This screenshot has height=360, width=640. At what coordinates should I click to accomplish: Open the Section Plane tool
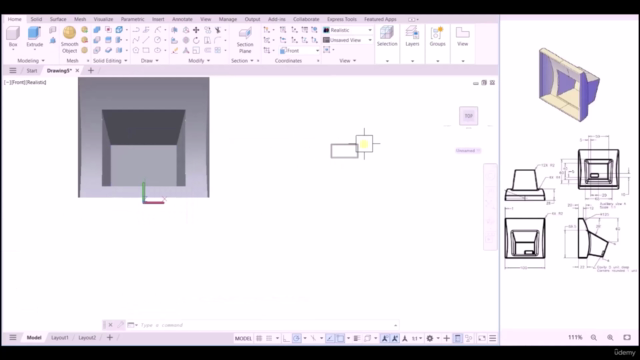click(245, 40)
